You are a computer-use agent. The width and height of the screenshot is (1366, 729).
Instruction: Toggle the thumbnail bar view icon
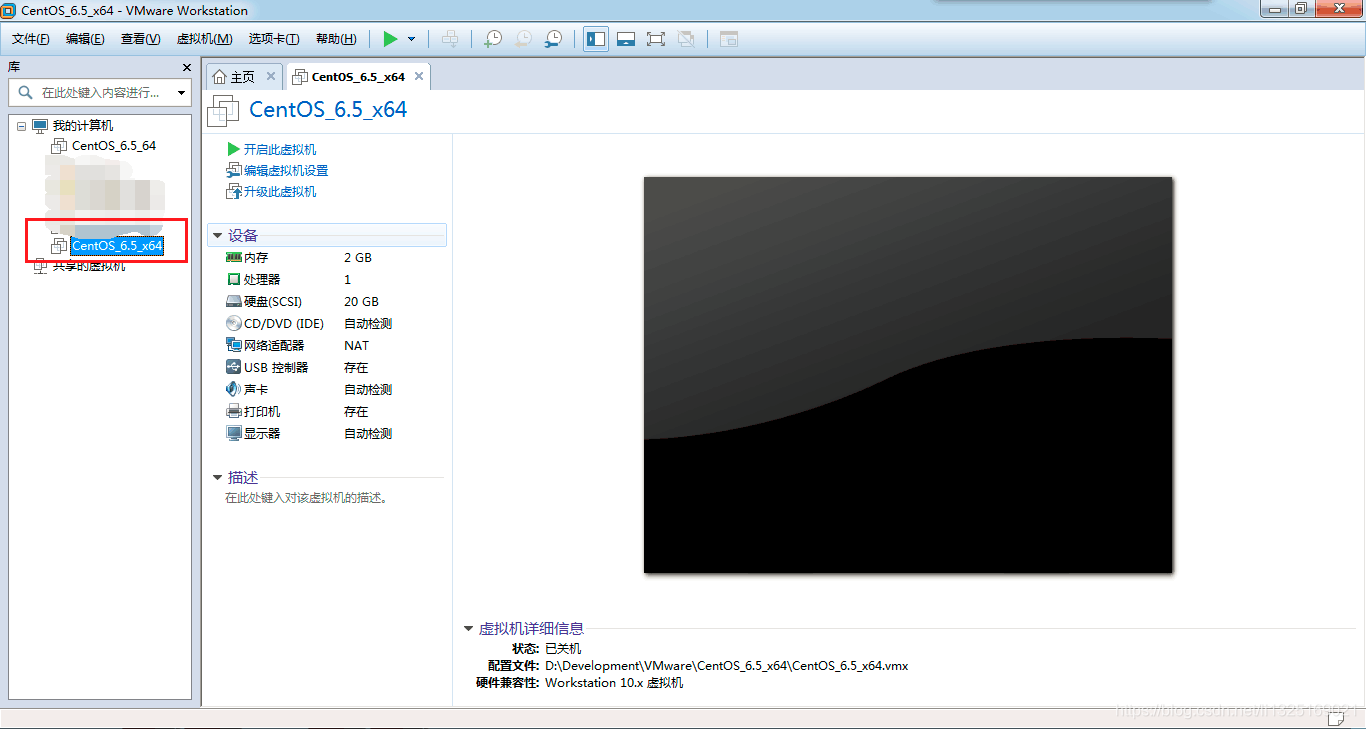[x=626, y=39]
